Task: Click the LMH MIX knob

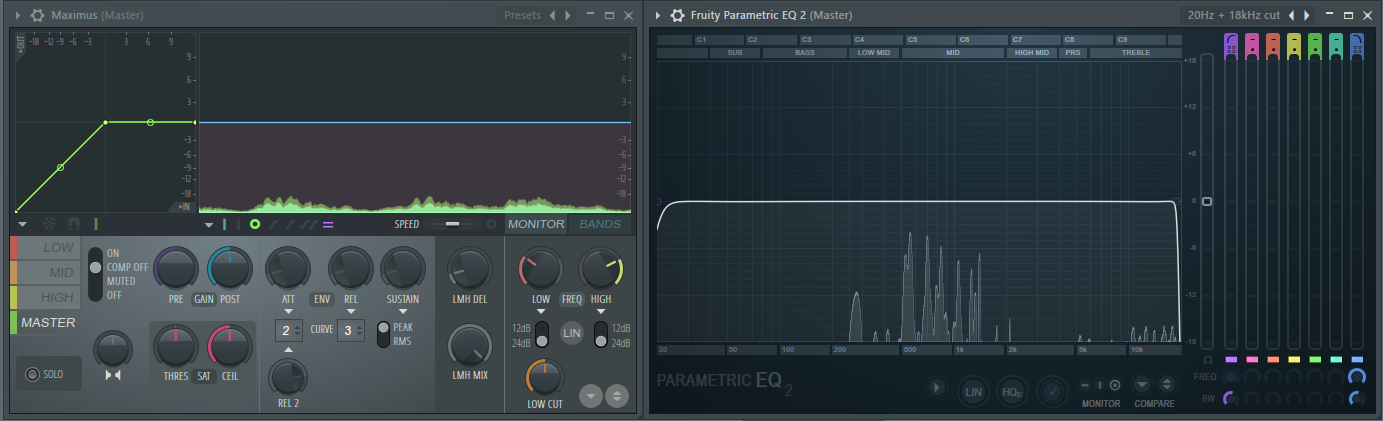Action: [470, 346]
